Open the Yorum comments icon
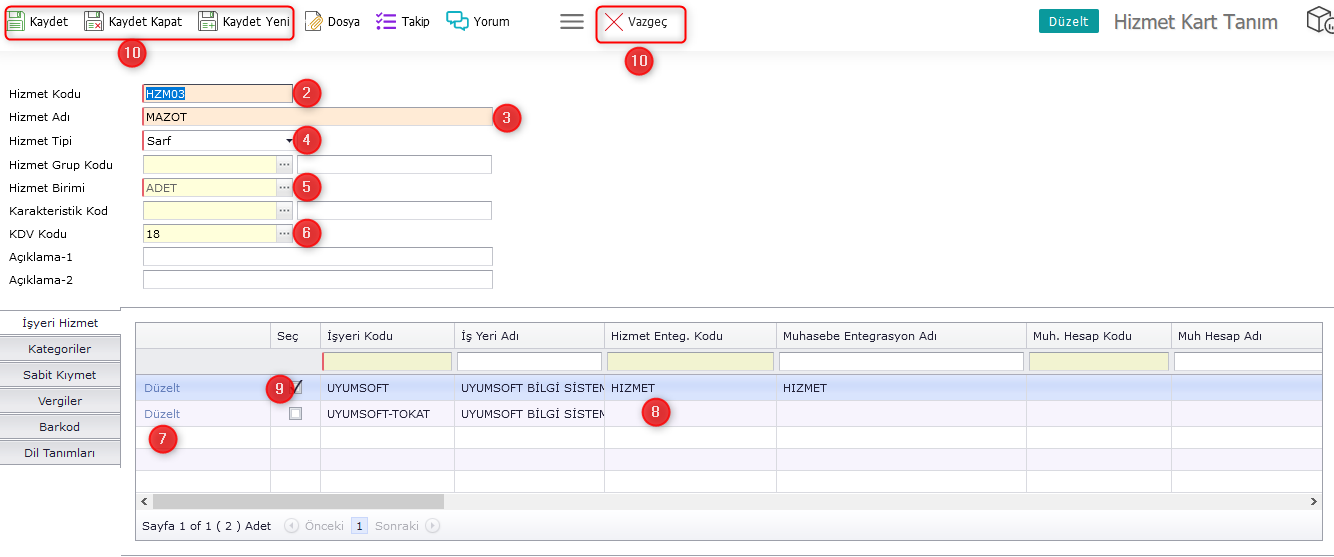Image resolution: width=1334 pixels, height=557 pixels. 457,21
